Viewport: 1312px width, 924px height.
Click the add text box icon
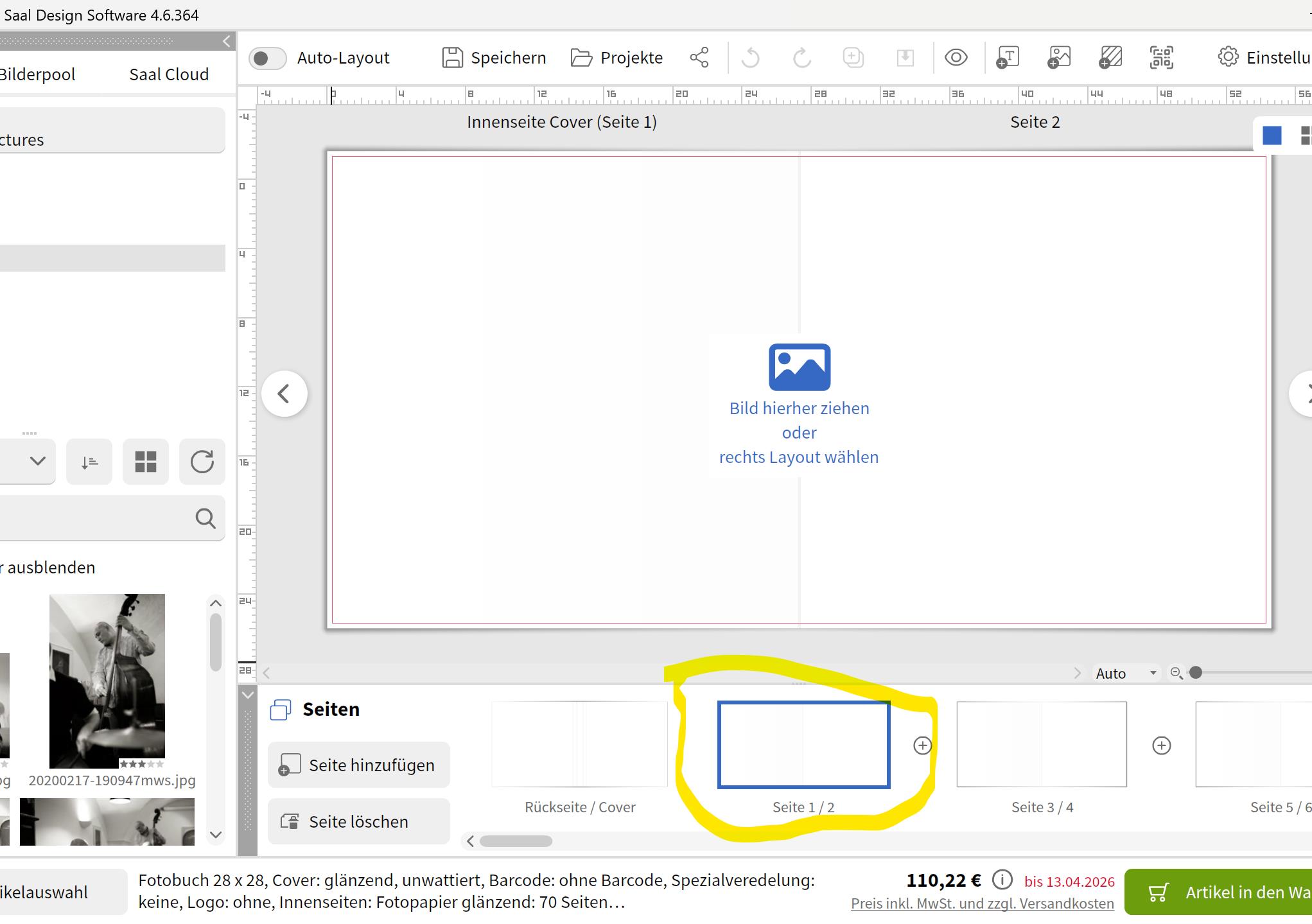point(1008,58)
